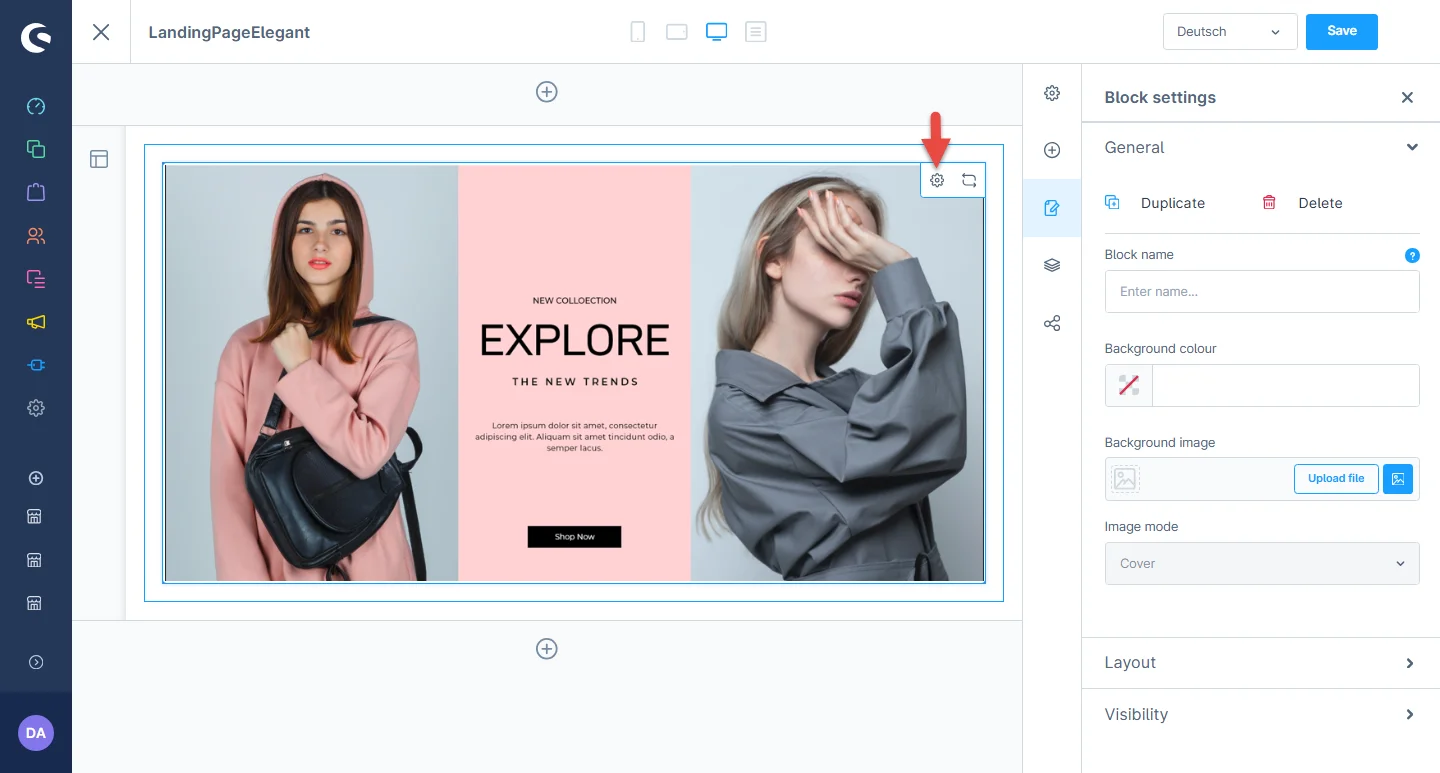Add section above with plus icon

547,92
